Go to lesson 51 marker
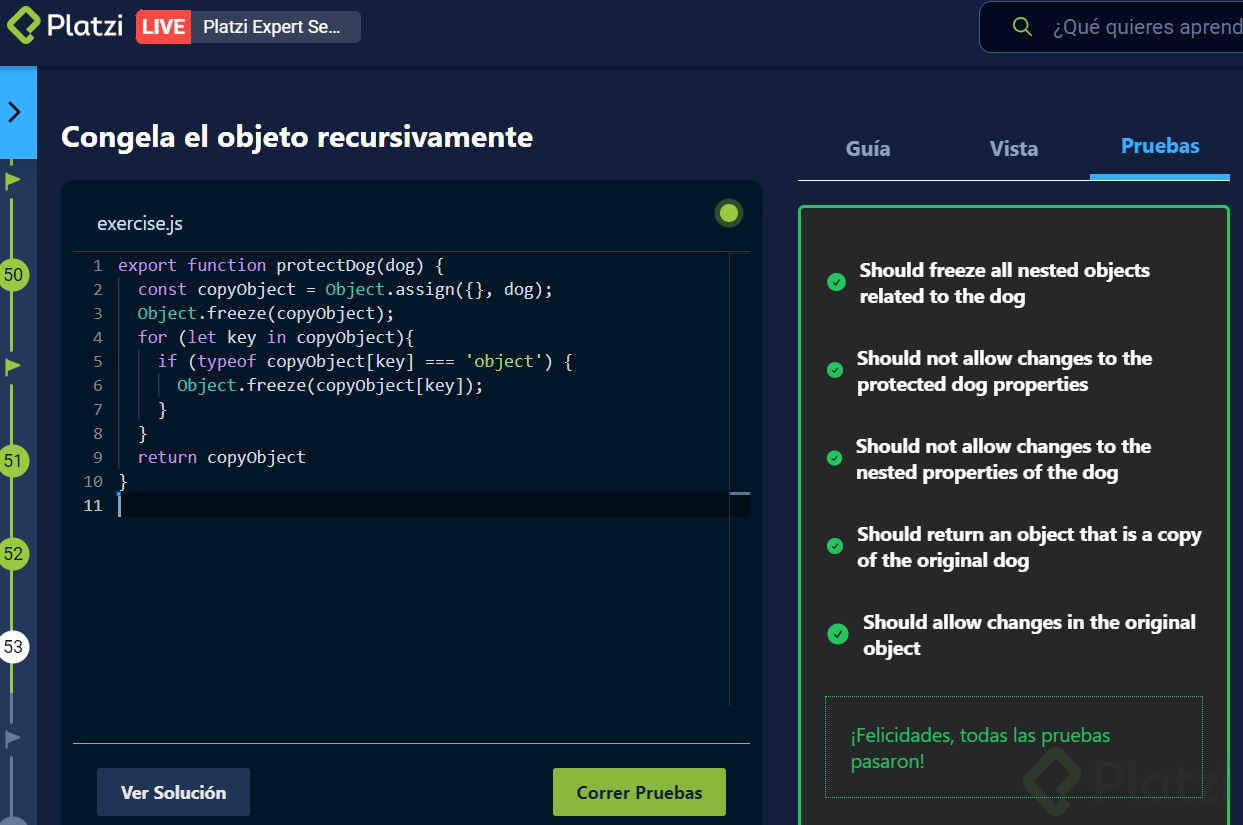Screen dimensions: 1243x825 coord(13,461)
